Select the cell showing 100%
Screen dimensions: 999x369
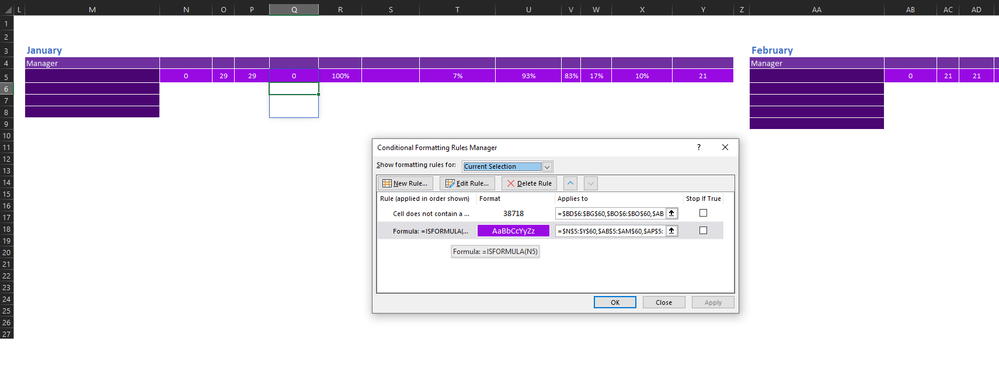340,76
